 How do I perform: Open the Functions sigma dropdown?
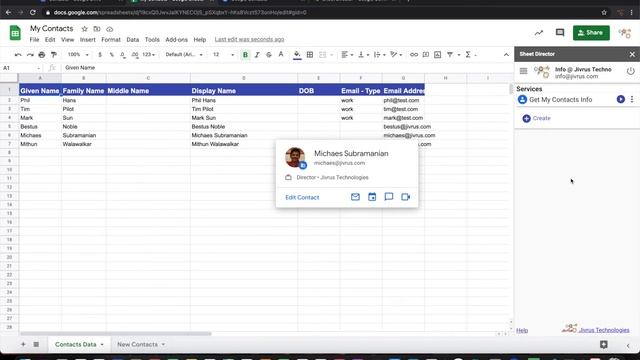tap(470, 55)
